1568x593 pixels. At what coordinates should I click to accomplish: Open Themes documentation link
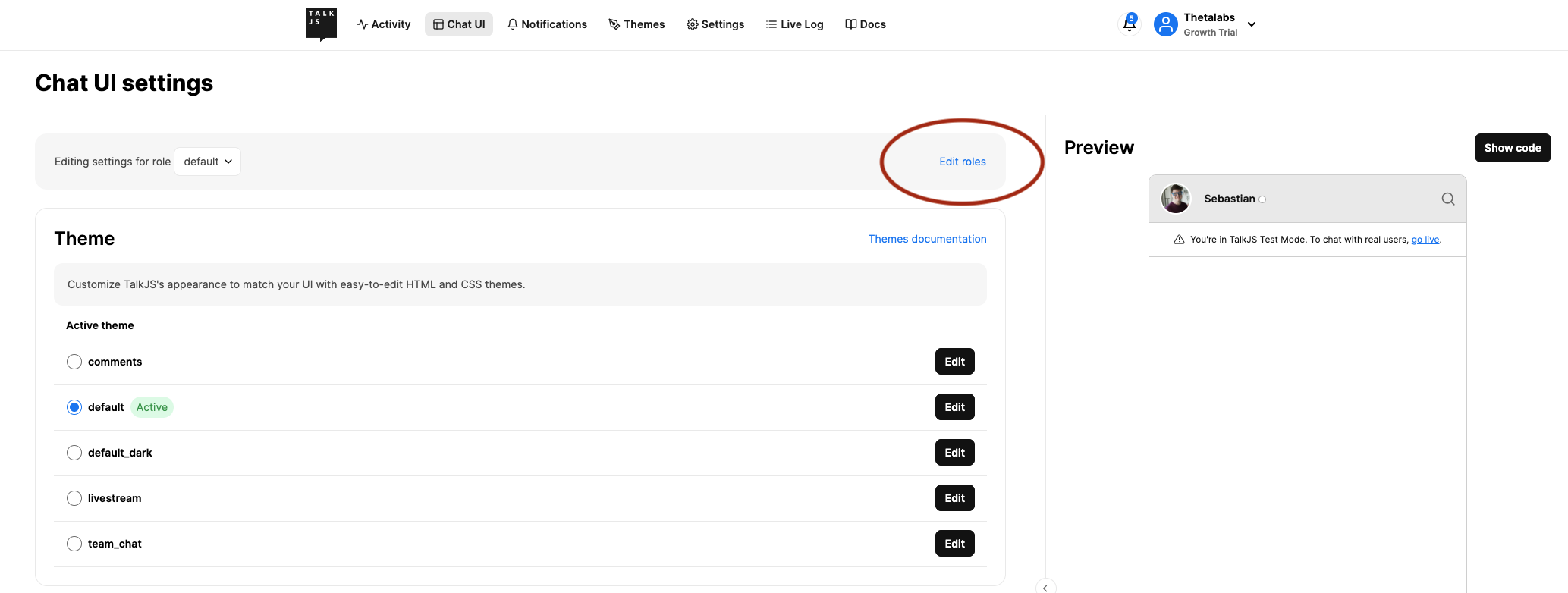pos(927,239)
